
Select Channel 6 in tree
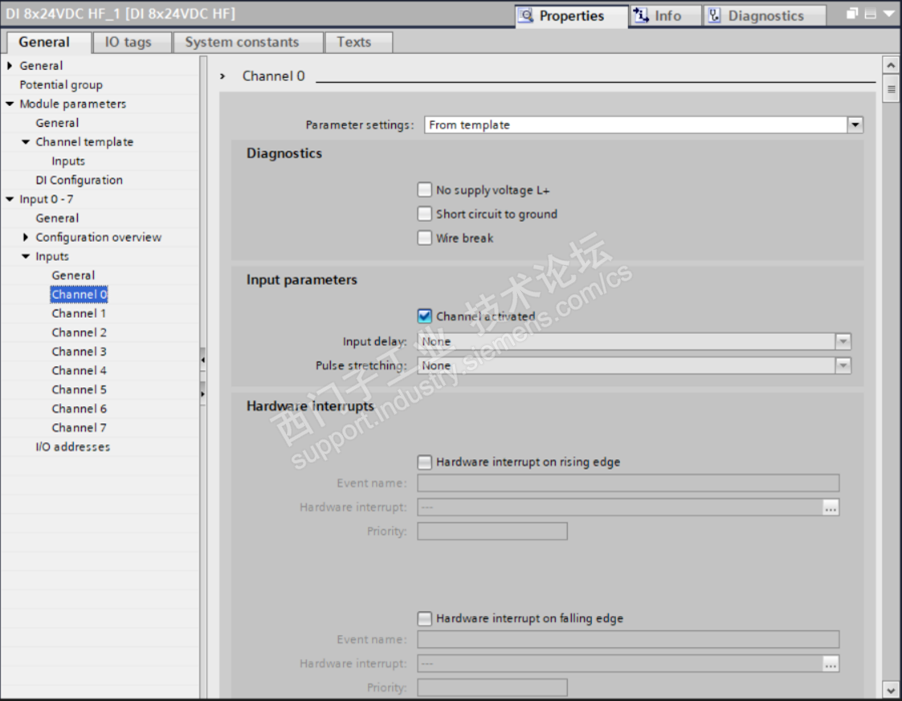(79, 409)
